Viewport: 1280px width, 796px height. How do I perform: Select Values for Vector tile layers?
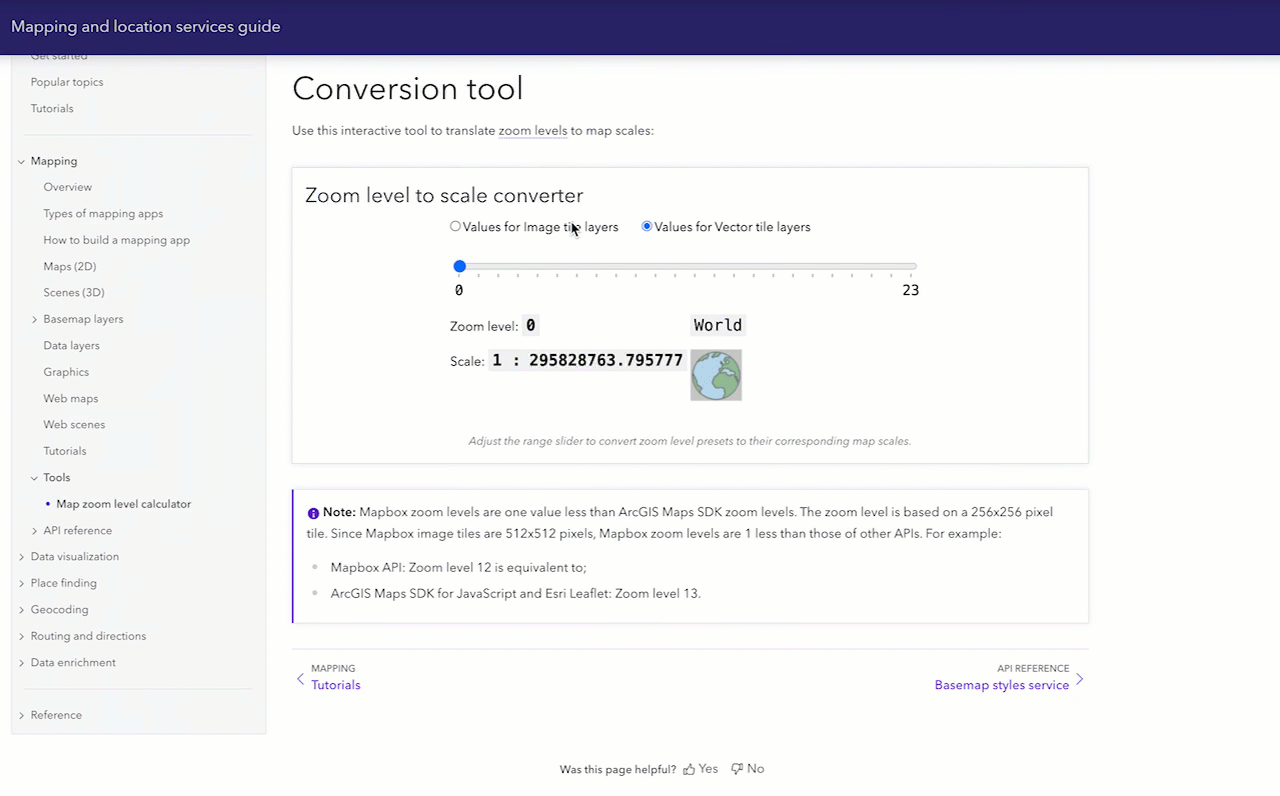click(647, 226)
